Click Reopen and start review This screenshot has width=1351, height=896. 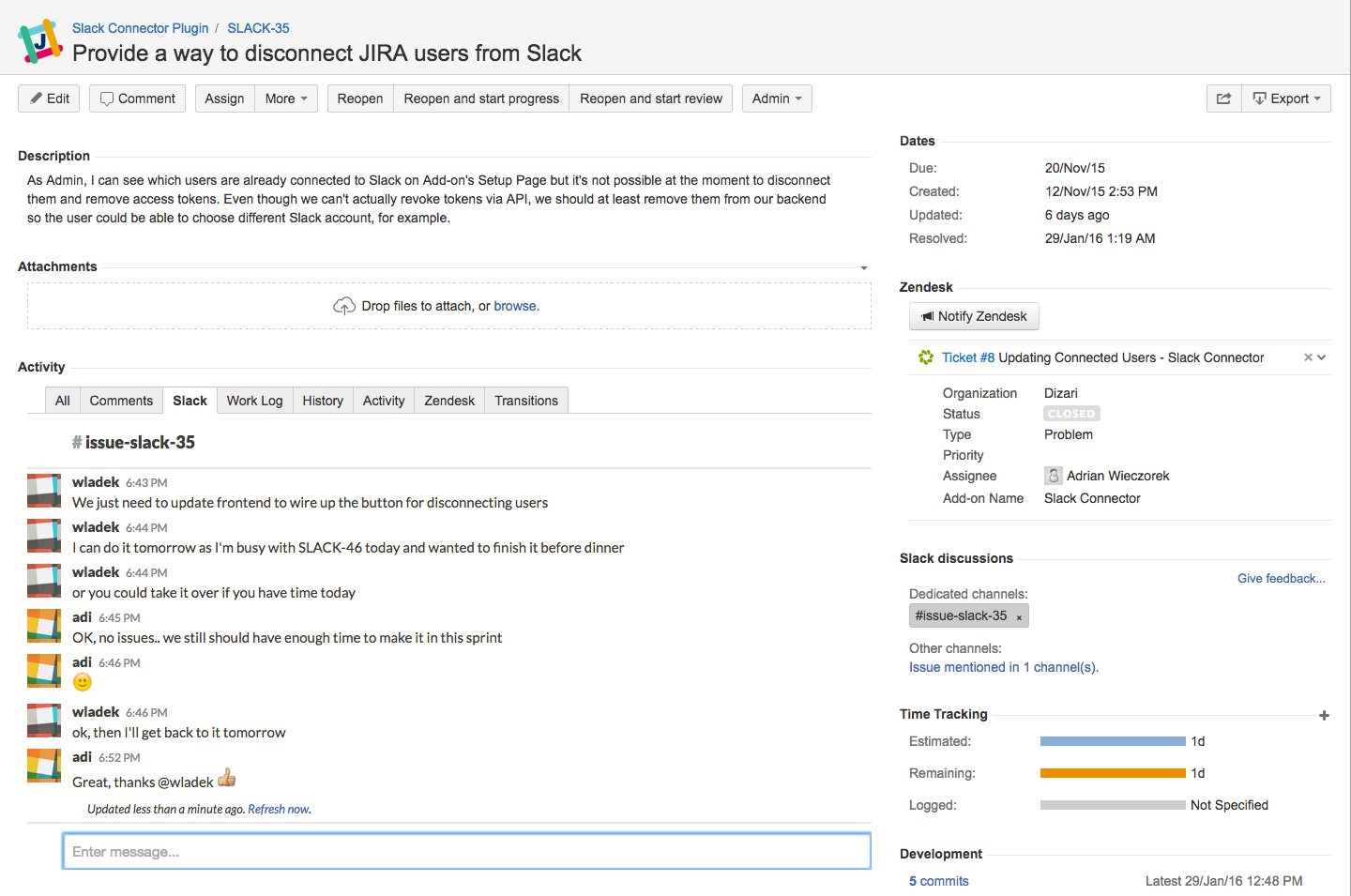click(x=651, y=99)
